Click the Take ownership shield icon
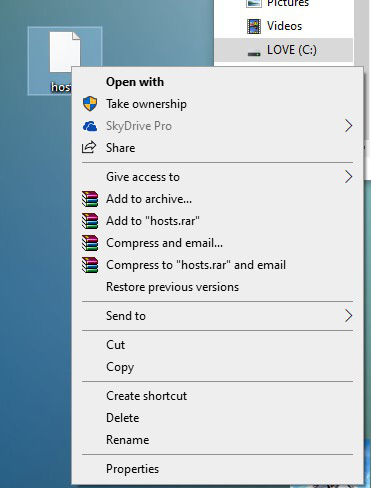 pos(90,104)
